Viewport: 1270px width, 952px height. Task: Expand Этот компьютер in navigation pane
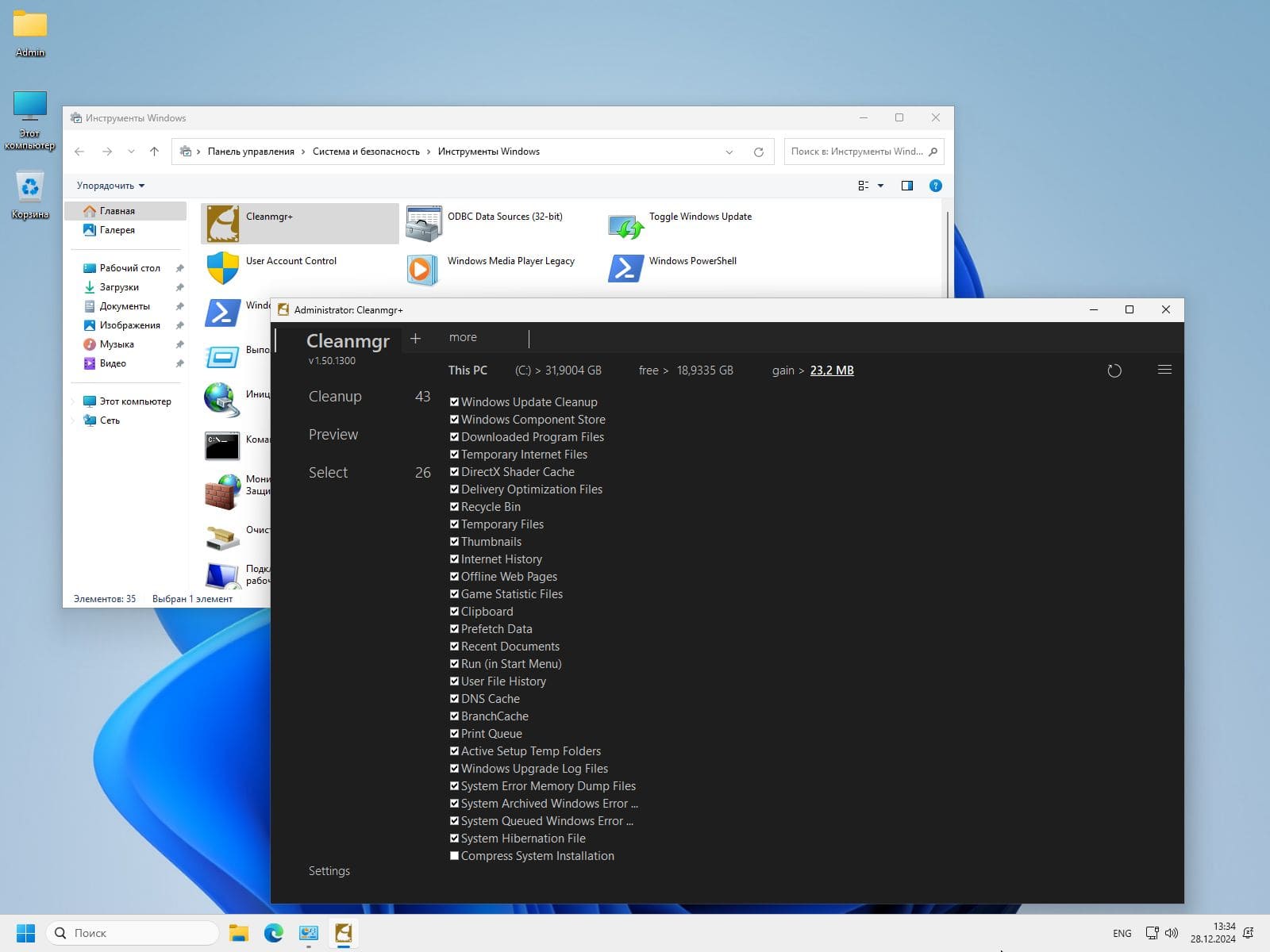coord(74,401)
